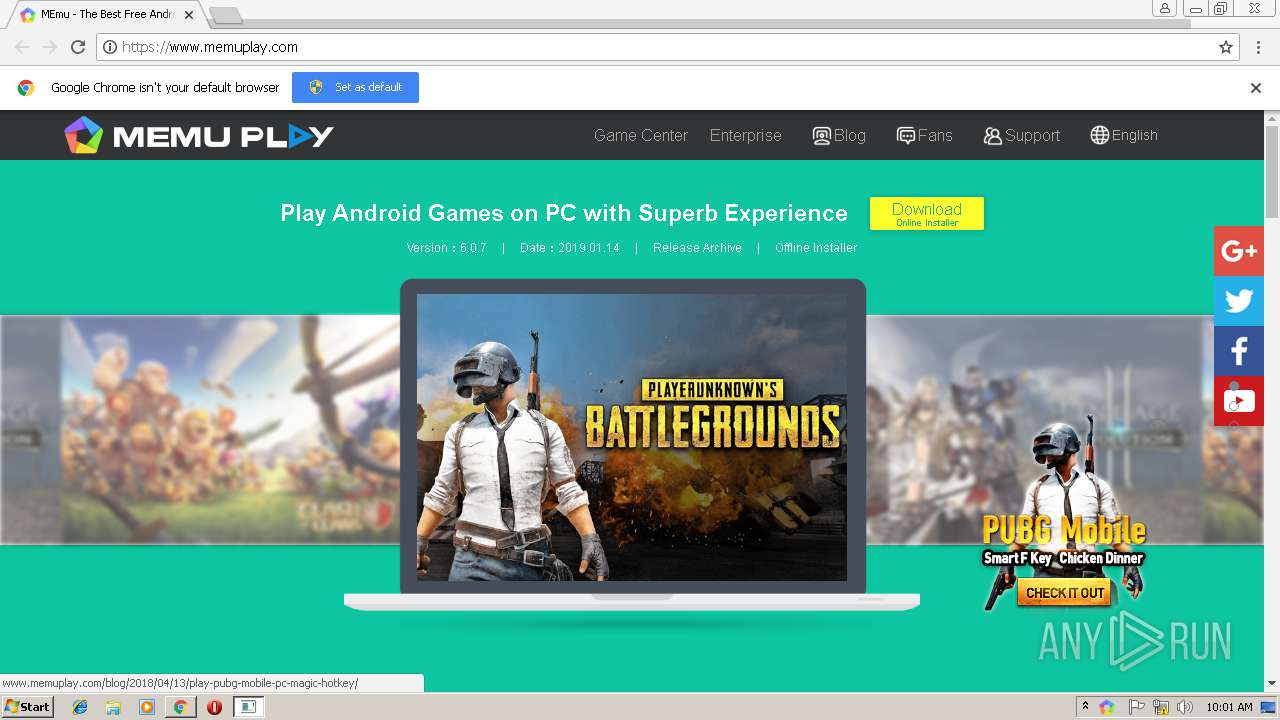The width and height of the screenshot is (1280, 720).
Task: Open the Chrome user profile icon
Action: click(1165, 9)
